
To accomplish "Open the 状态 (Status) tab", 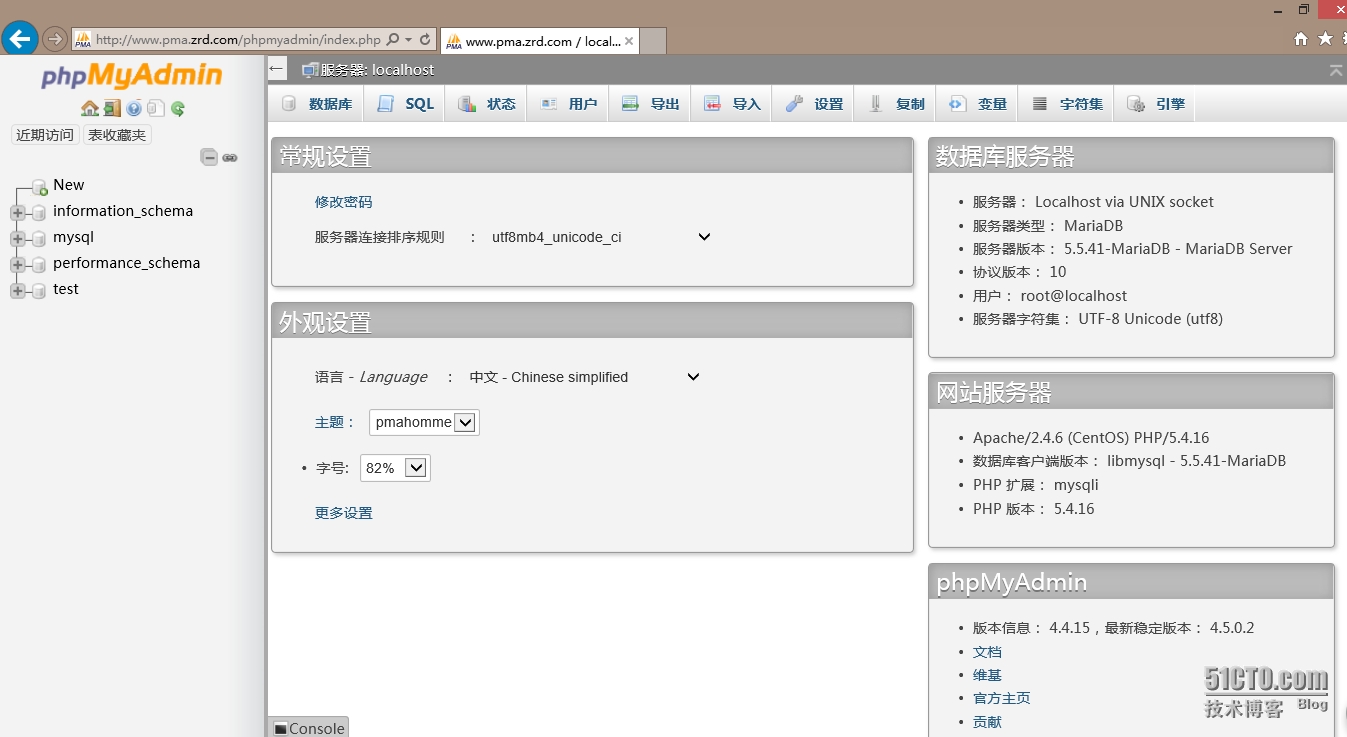I will (x=487, y=104).
